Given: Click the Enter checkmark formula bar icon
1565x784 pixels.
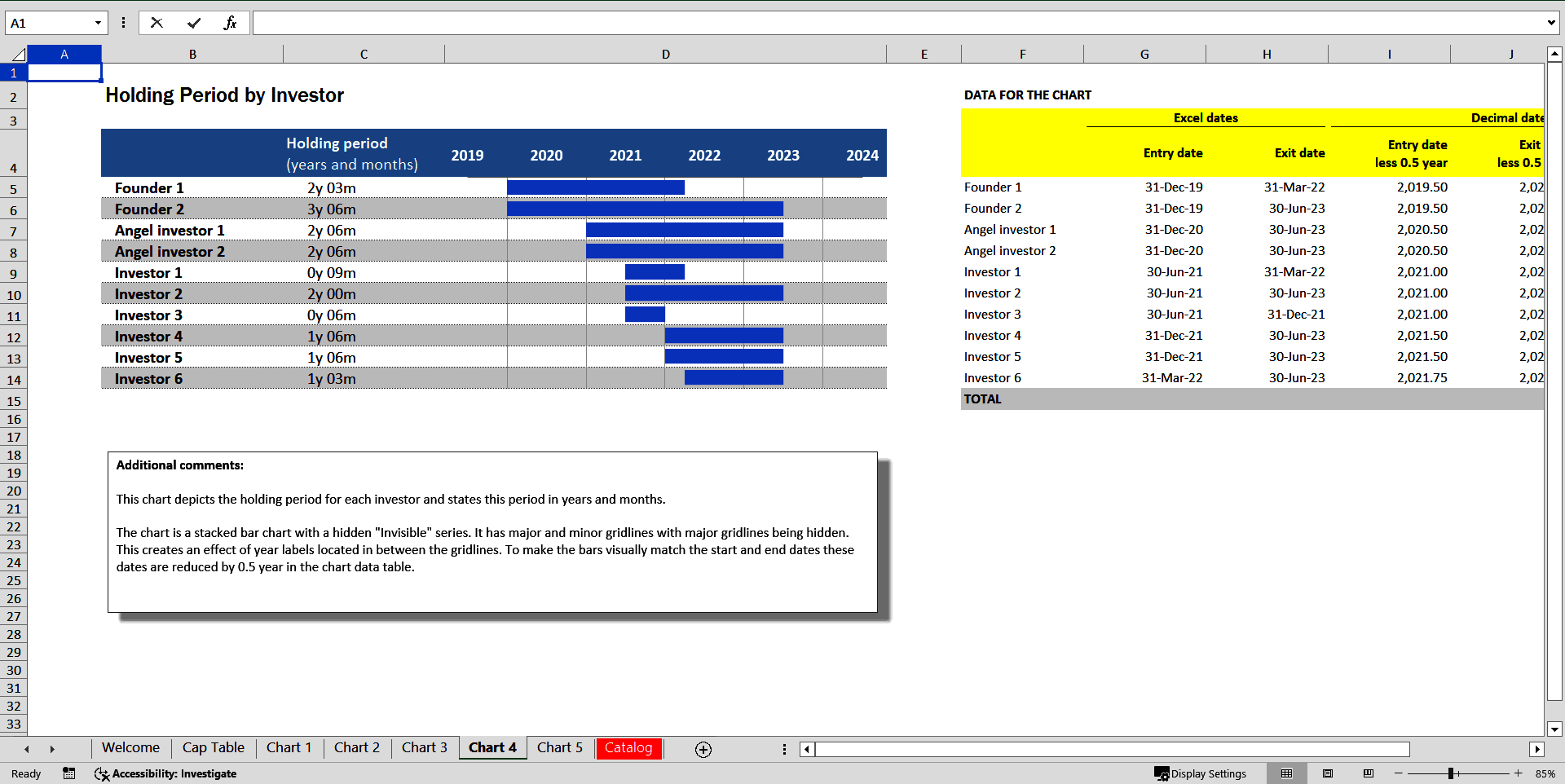Looking at the screenshot, I should pos(194,23).
